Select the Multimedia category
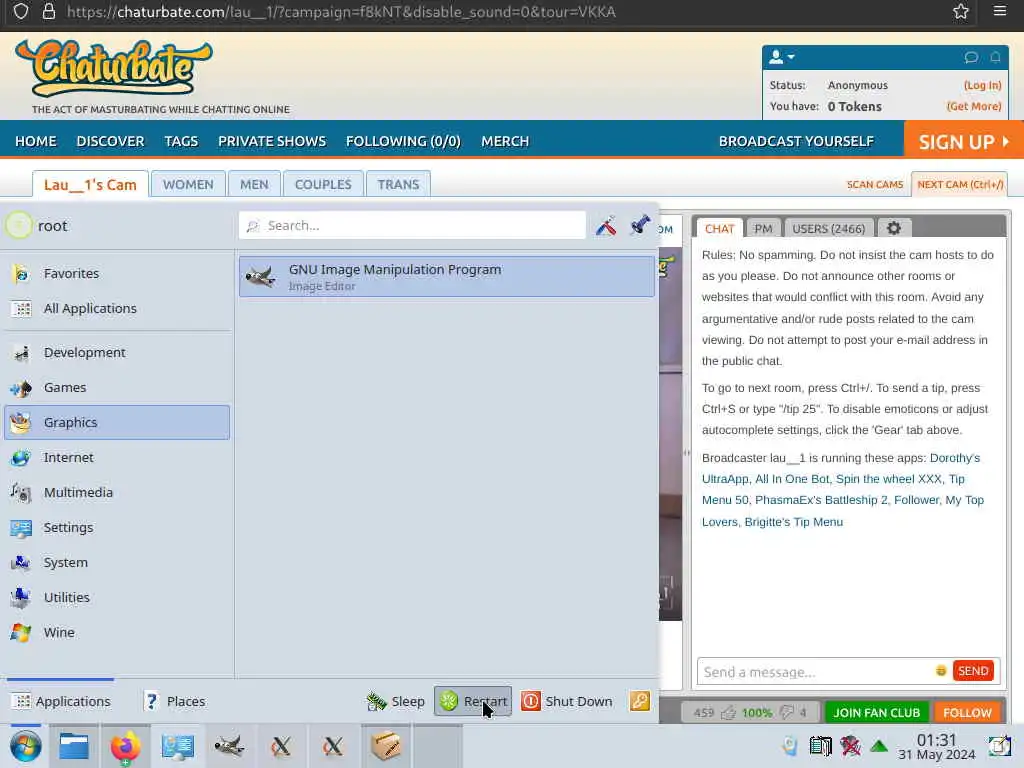Screen dimensions: 1024x768 (x=118, y=492)
